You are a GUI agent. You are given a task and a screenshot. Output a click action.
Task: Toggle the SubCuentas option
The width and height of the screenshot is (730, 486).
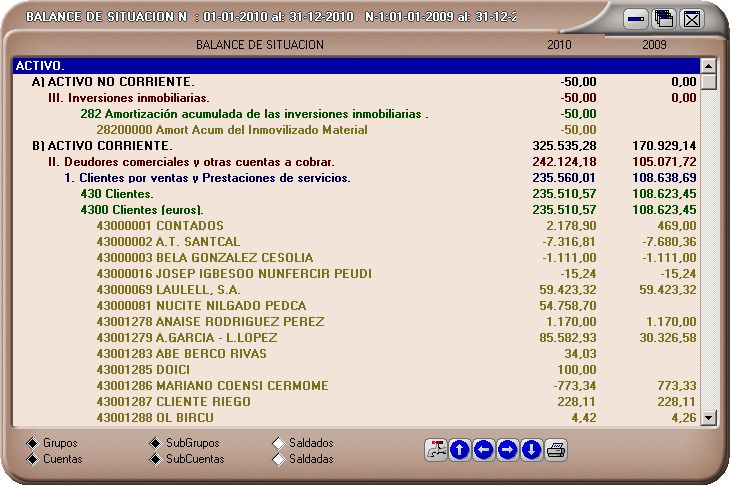tap(154, 459)
